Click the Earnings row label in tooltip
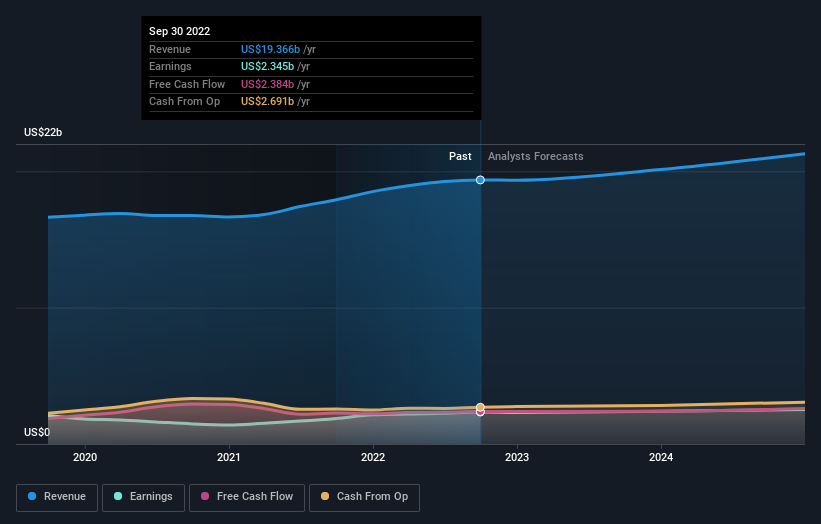Viewport: 821px width, 524px height. (170, 66)
